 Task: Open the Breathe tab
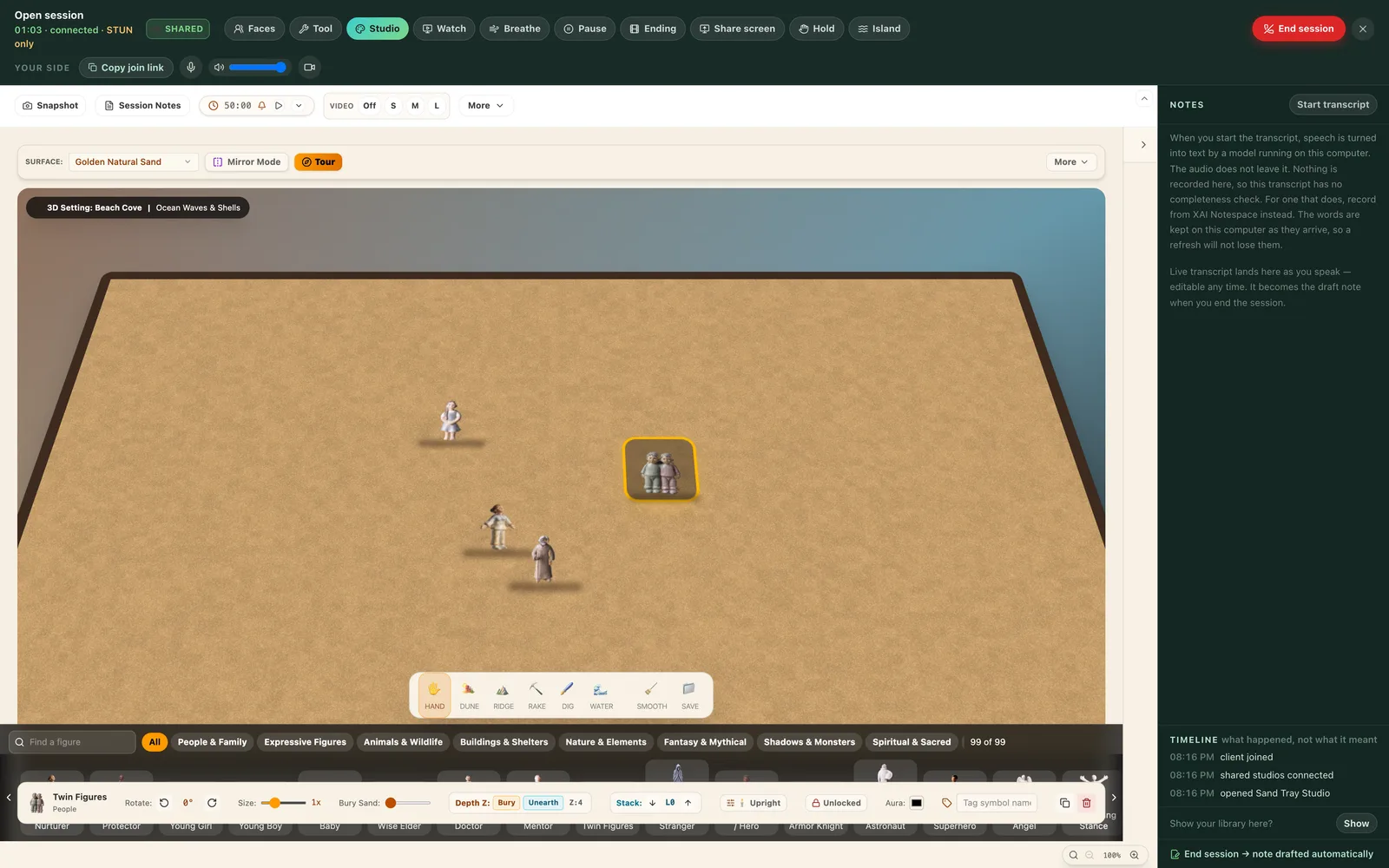[515, 29]
